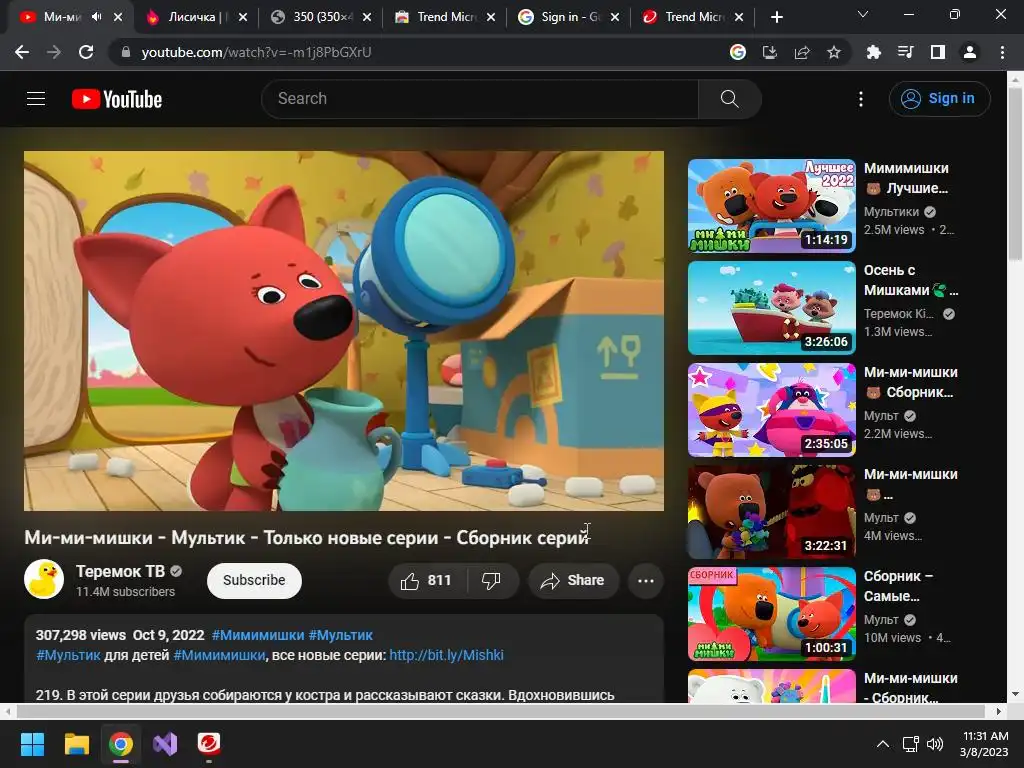This screenshot has width=1024, height=768.
Task: Mute the Ми-ми tab speaker icon
Action: [x=97, y=17]
